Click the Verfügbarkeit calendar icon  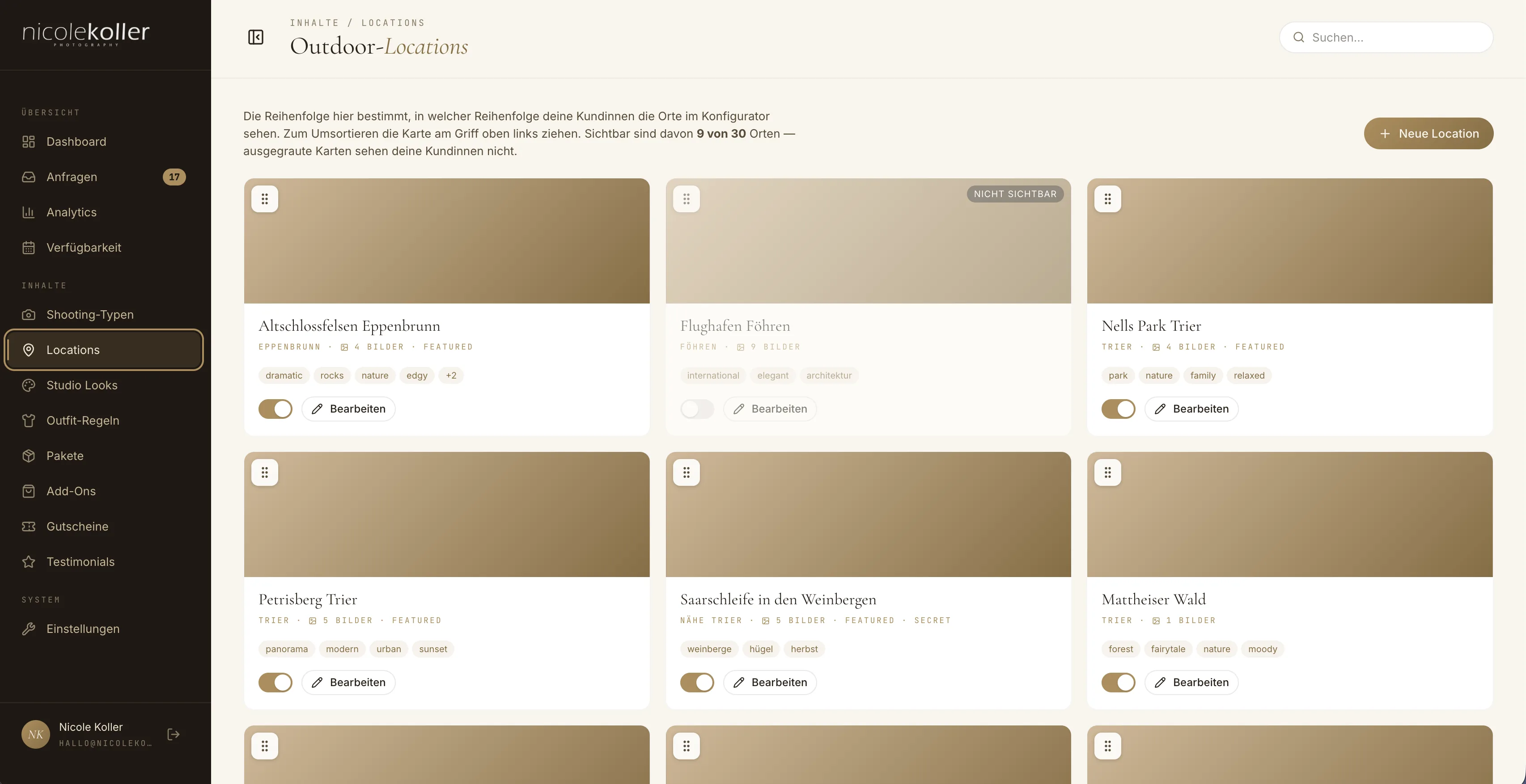(x=29, y=248)
